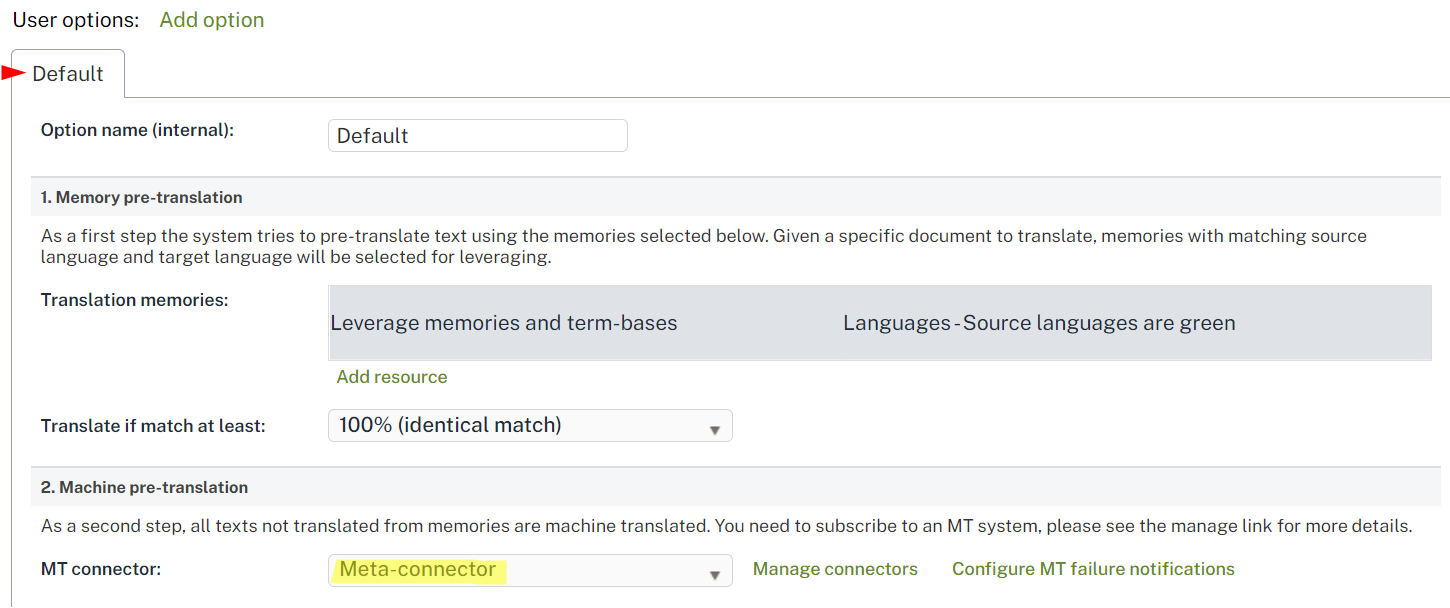Click the 'Languages - Source languages are green' header
1450x608 pixels.
point(1041,322)
